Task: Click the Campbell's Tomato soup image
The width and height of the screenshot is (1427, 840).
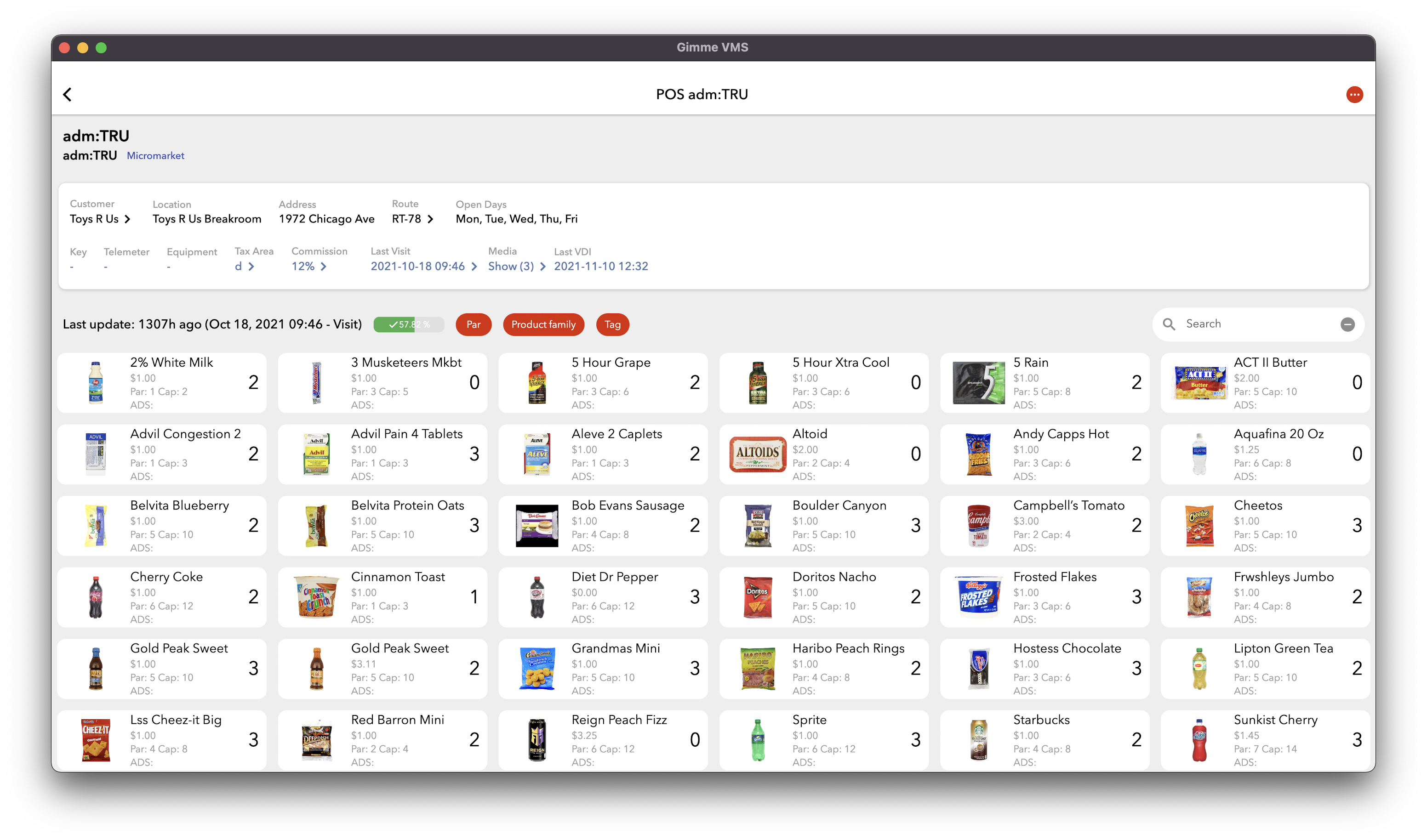Action: (x=978, y=525)
